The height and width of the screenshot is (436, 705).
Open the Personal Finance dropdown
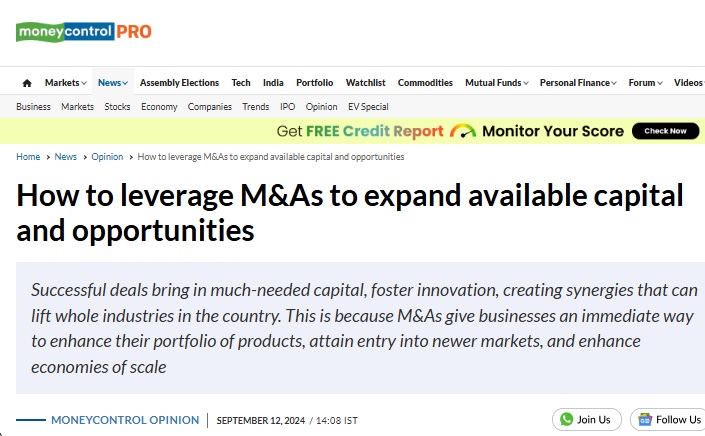pyautogui.click(x=578, y=83)
